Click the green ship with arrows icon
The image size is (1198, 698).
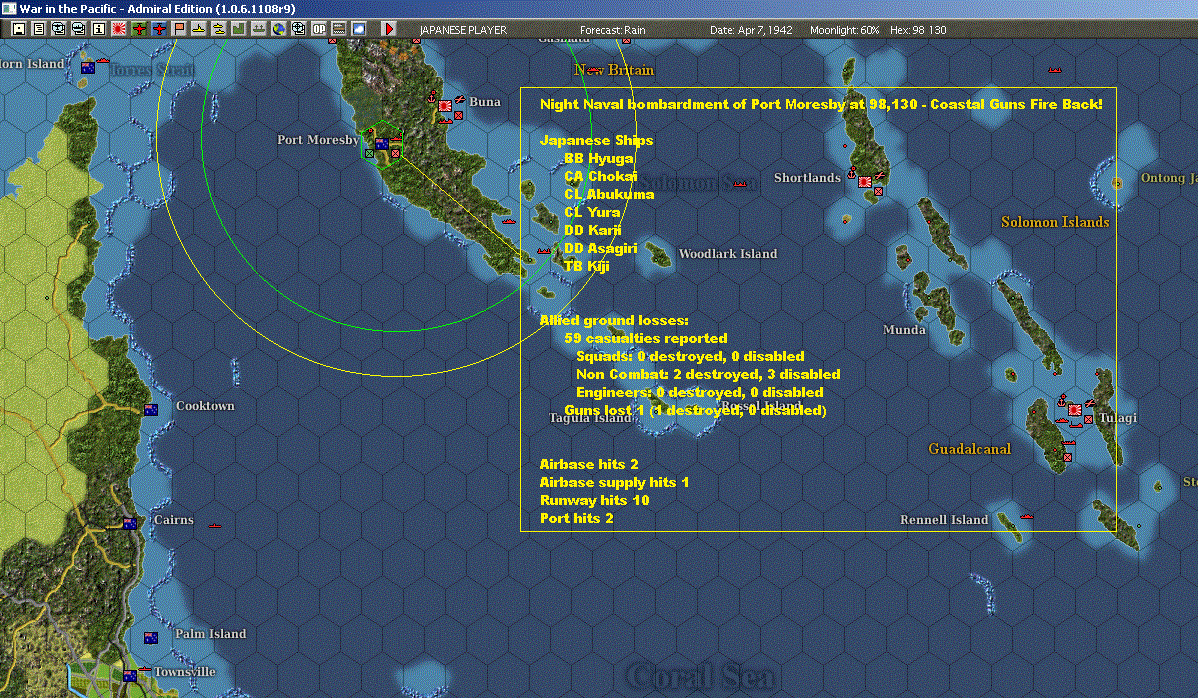click(x=259, y=29)
